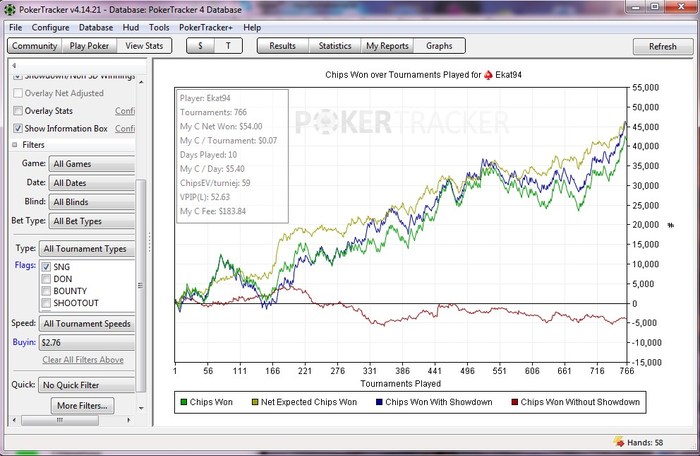Open the Results tab
The width and height of the screenshot is (700, 456).
pyautogui.click(x=283, y=46)
